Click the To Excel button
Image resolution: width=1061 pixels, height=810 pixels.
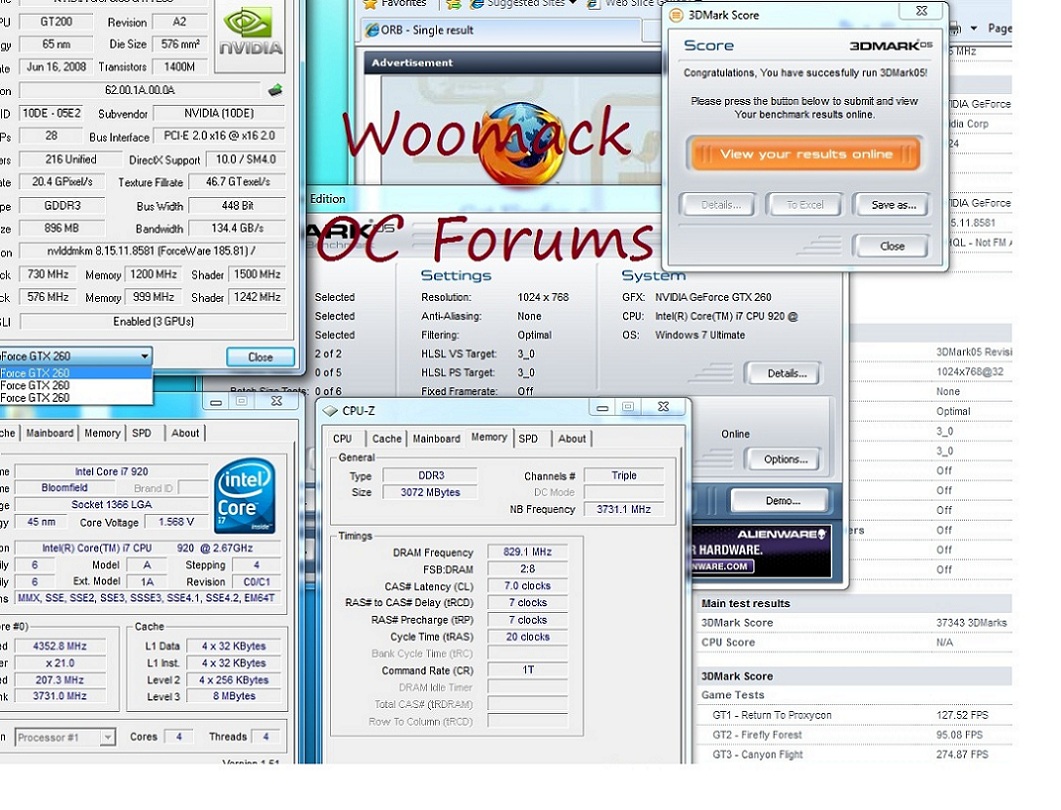[805, 205]
